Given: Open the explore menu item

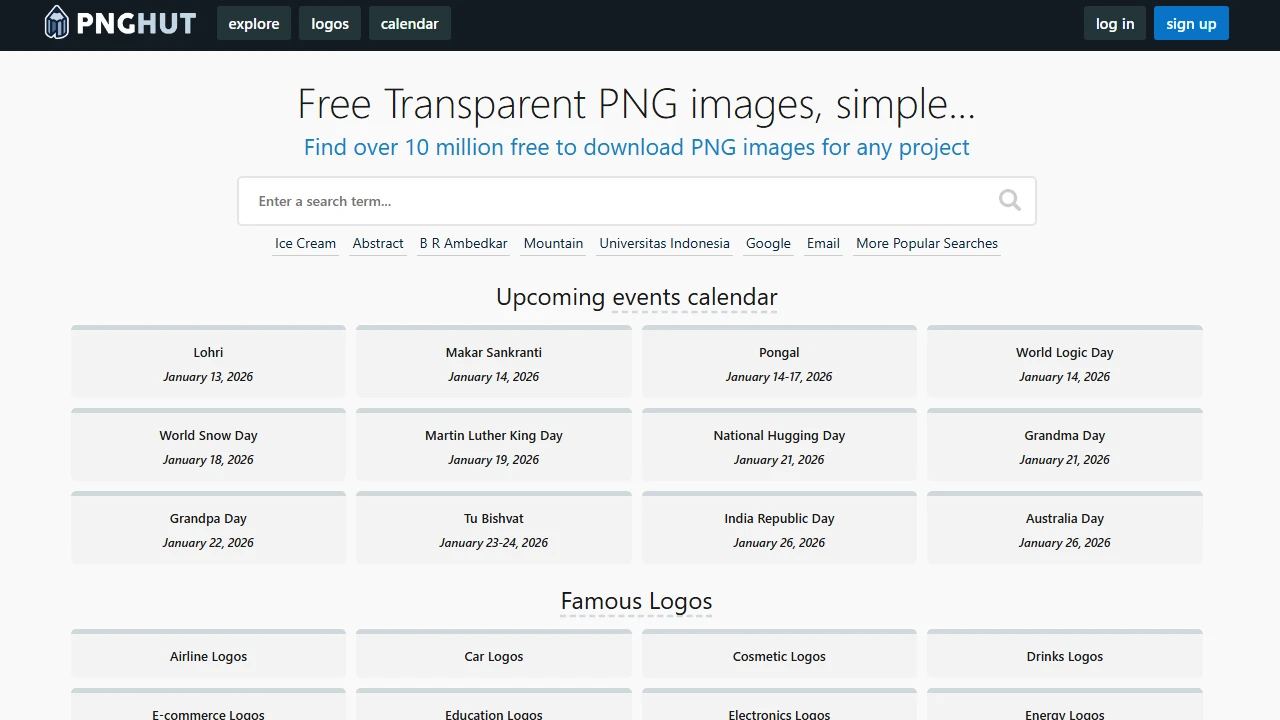Looking at the screenshot, I should click(254, 24).
